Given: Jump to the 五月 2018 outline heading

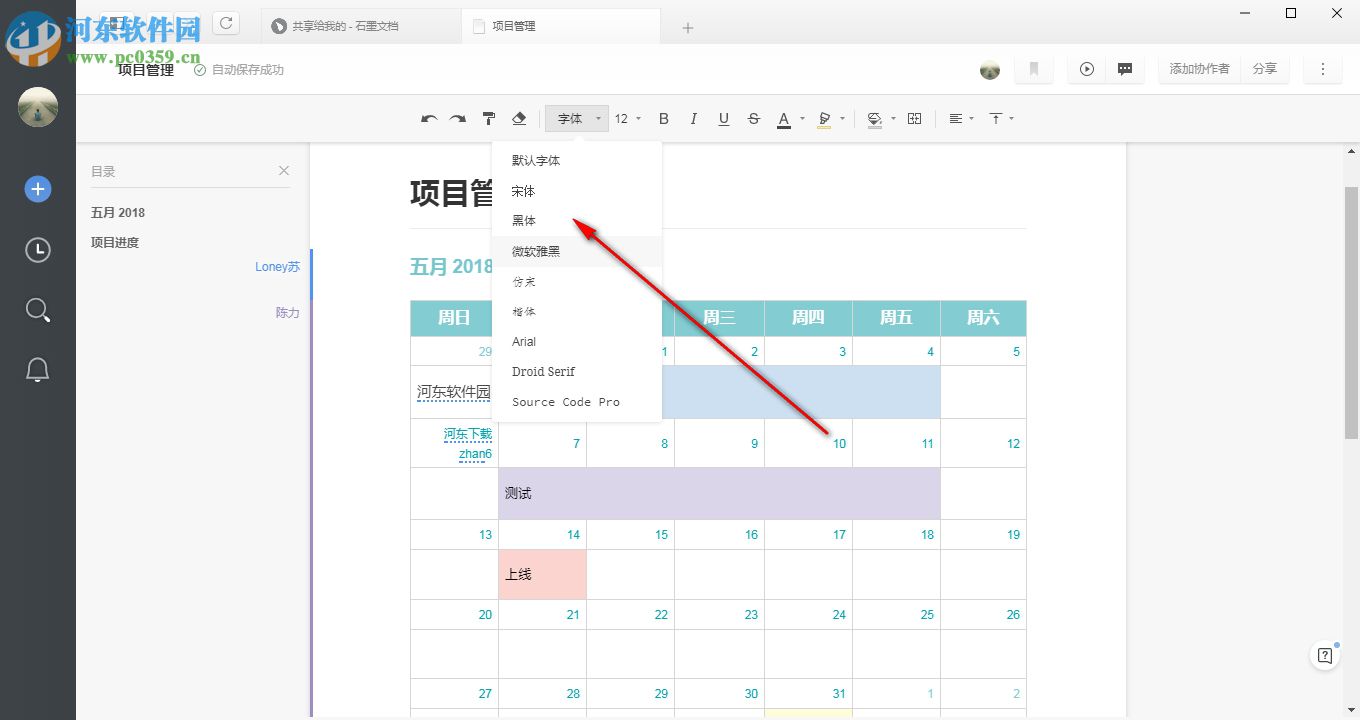Looking at the screenshot, I should 118,213.
